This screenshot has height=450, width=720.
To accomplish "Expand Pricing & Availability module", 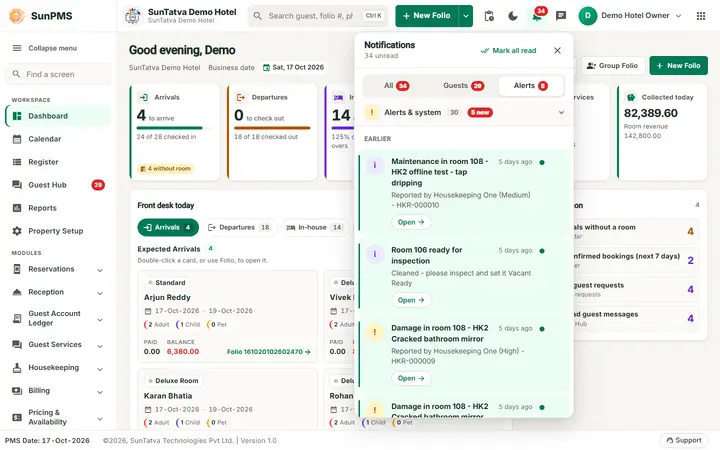I will tap(58, 417).
